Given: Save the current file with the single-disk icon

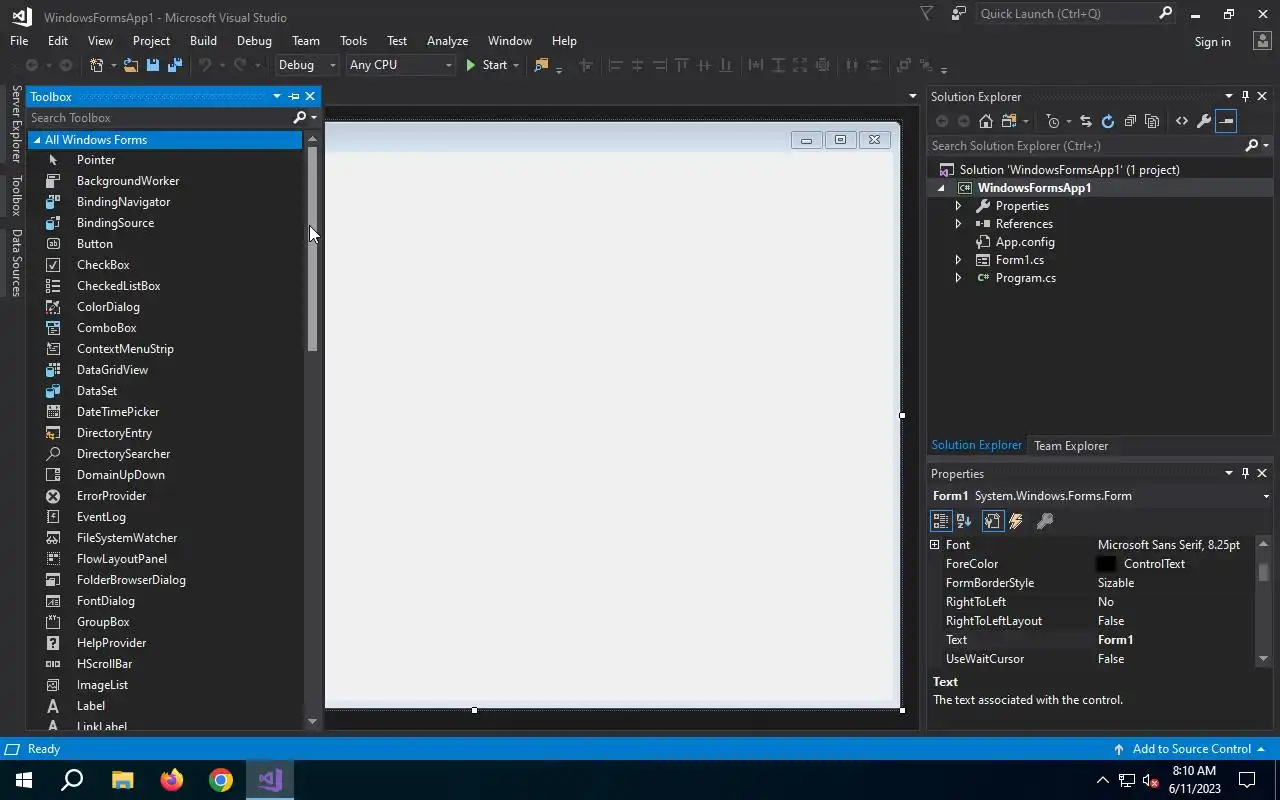Looking at the screenshot, I should pos(153,65).
